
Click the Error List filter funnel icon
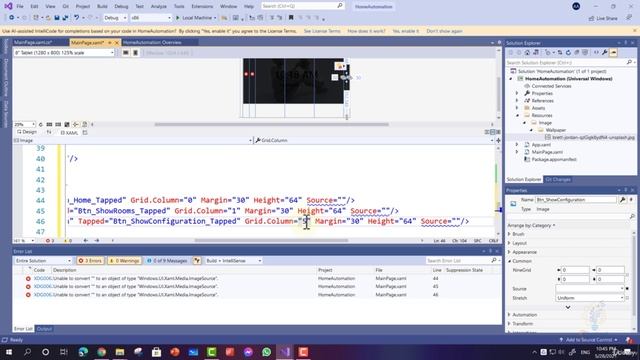197,260
